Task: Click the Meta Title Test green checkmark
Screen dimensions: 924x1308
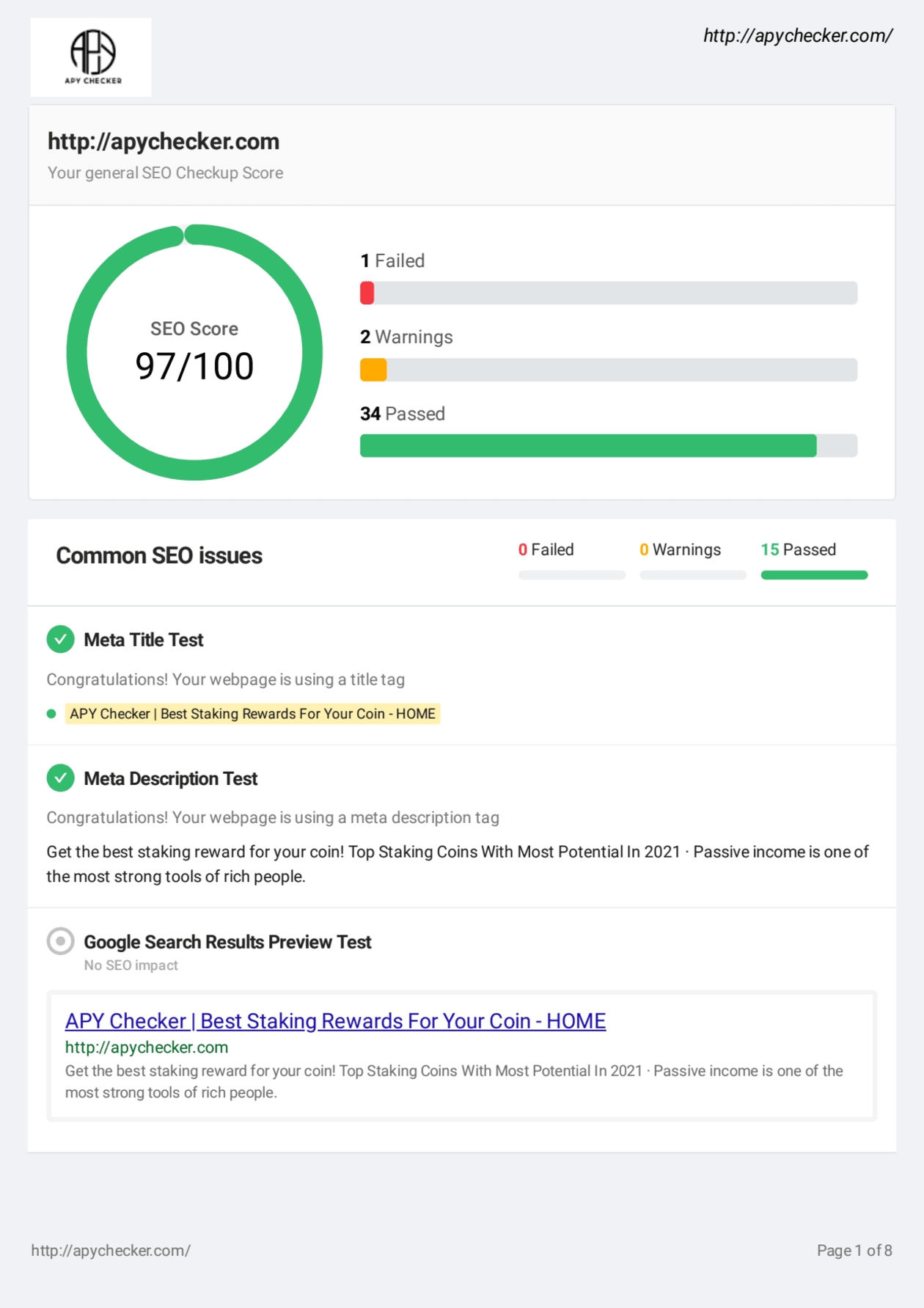Action: 61,640
